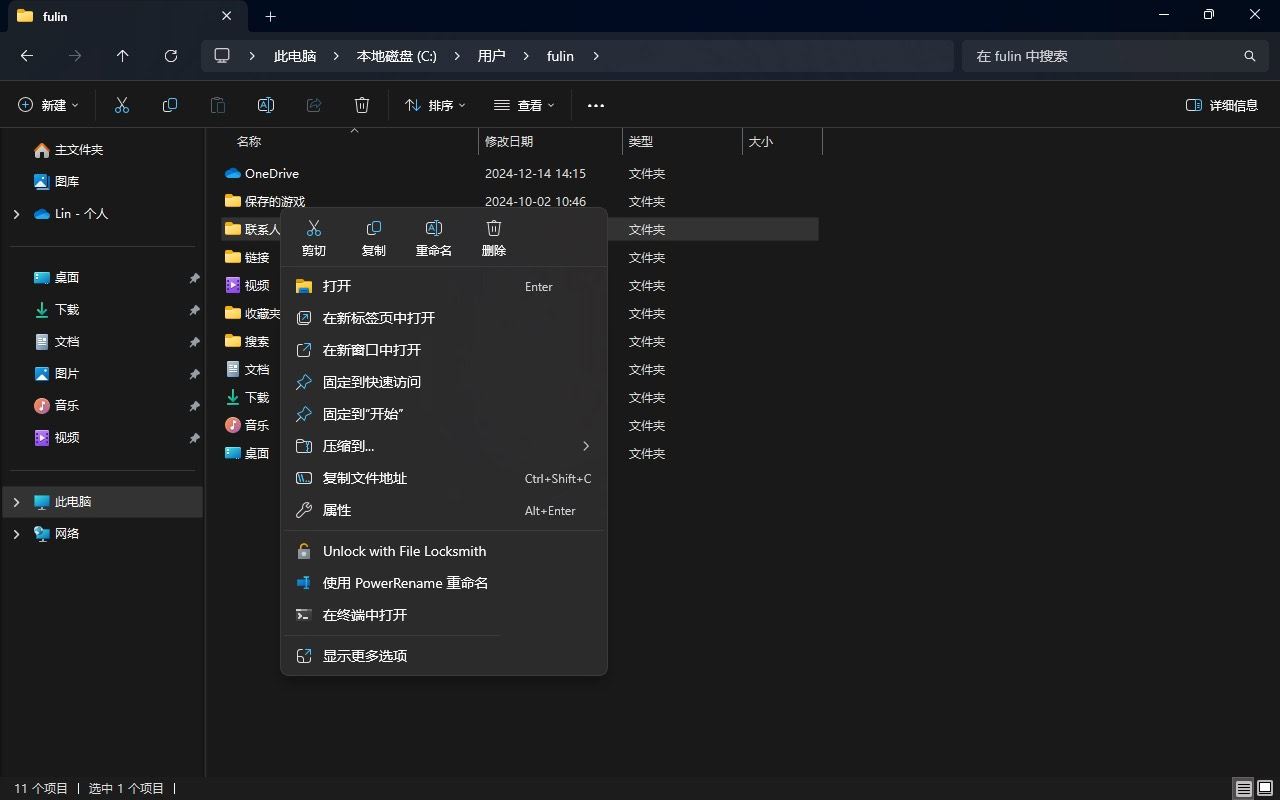Click the Refresh icon in the address bar

(x=170, y=56)
